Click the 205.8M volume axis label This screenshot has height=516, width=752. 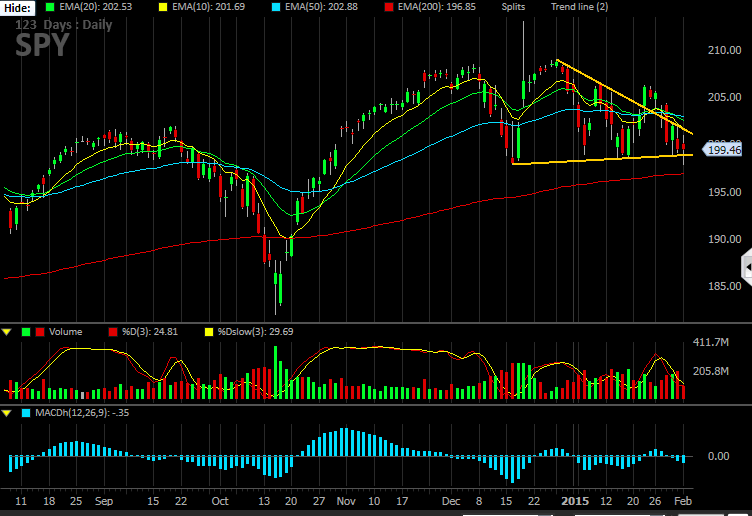(711, 371)
